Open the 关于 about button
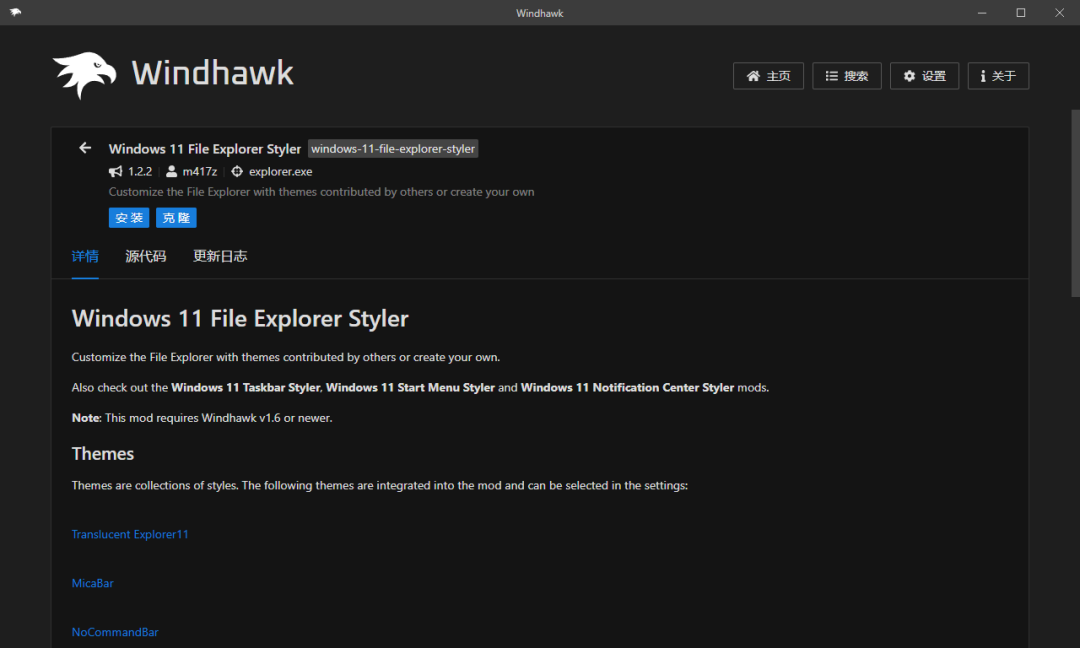 [x=998, y=76]
